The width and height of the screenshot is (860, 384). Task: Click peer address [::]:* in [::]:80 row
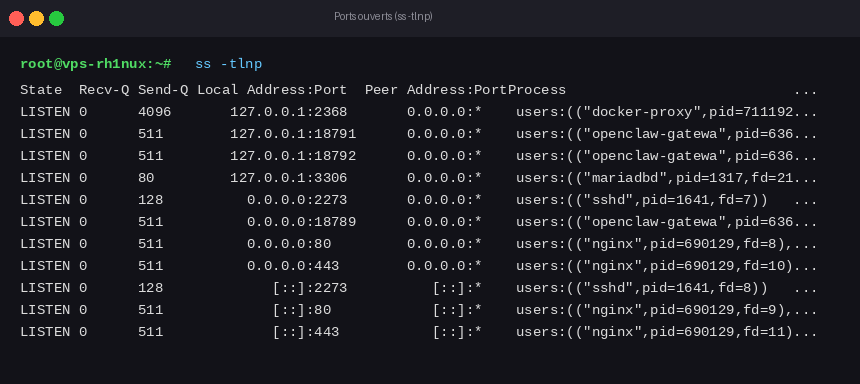pos(457,310)
